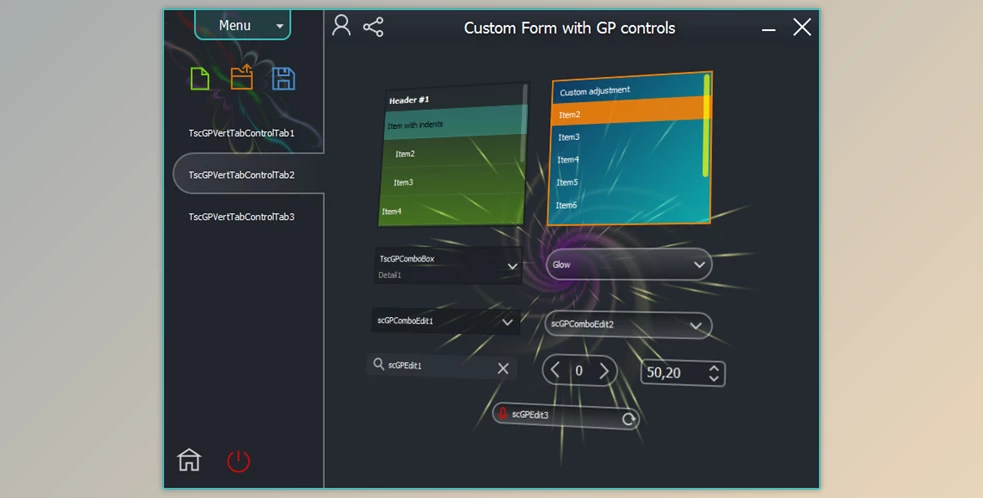This screenshot has width=983, height=498.
Task: Click the blue list's yellow scrollbar
Action: (x=707, y=125)
